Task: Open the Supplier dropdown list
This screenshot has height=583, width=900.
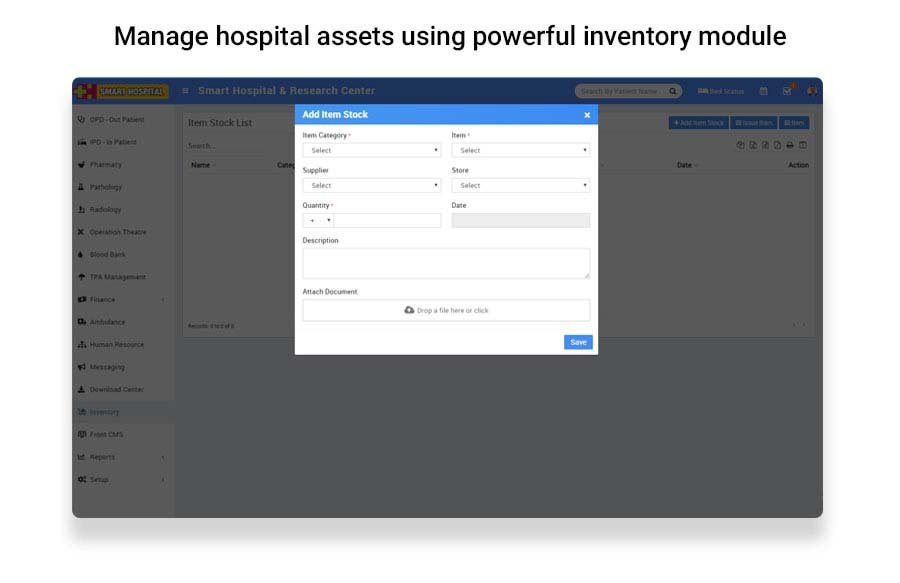Action: [371, 185]
